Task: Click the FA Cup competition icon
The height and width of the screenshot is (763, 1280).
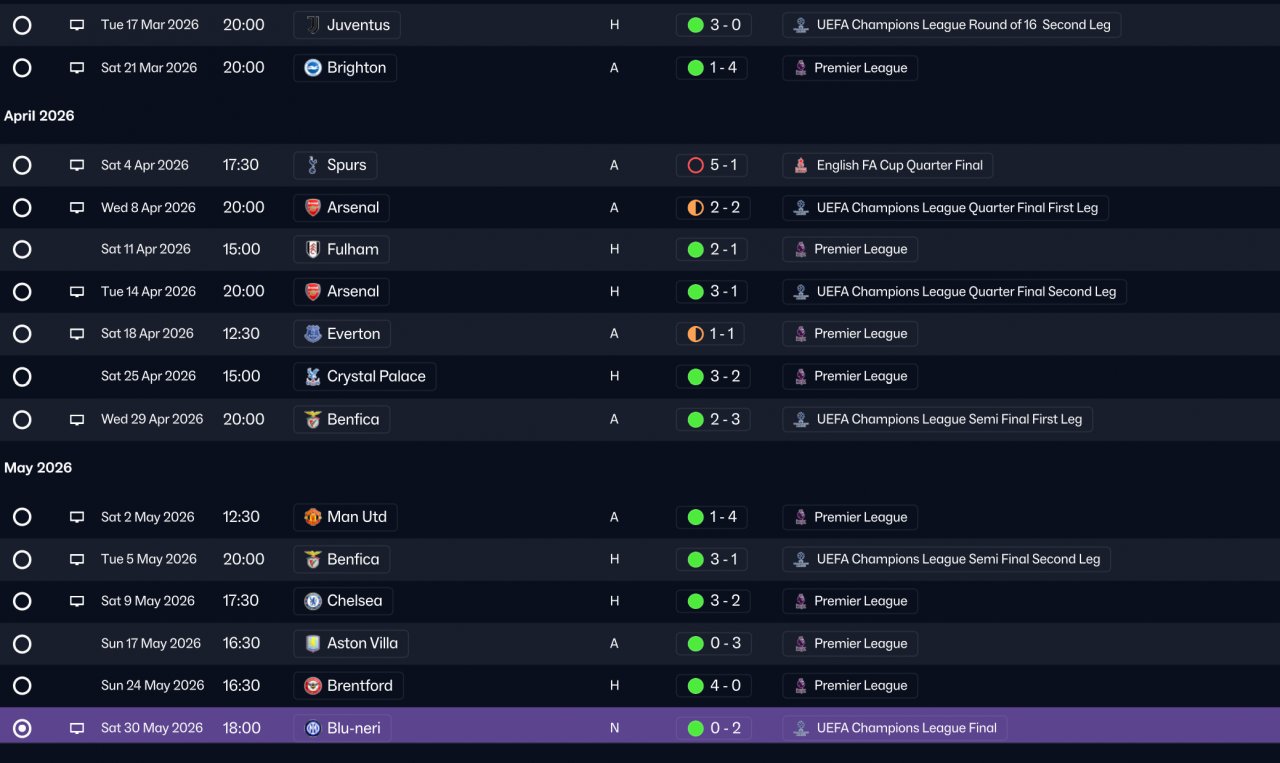Action: pos(800,165)
